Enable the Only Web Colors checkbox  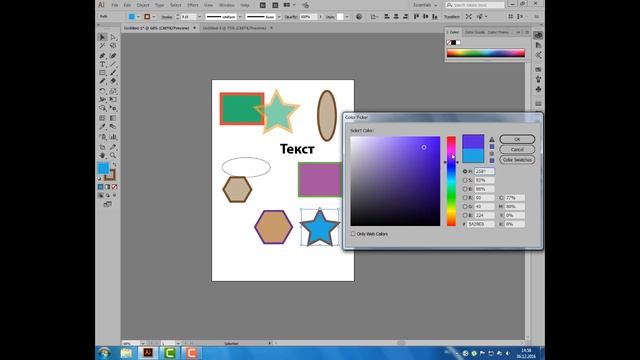(353, 234)
